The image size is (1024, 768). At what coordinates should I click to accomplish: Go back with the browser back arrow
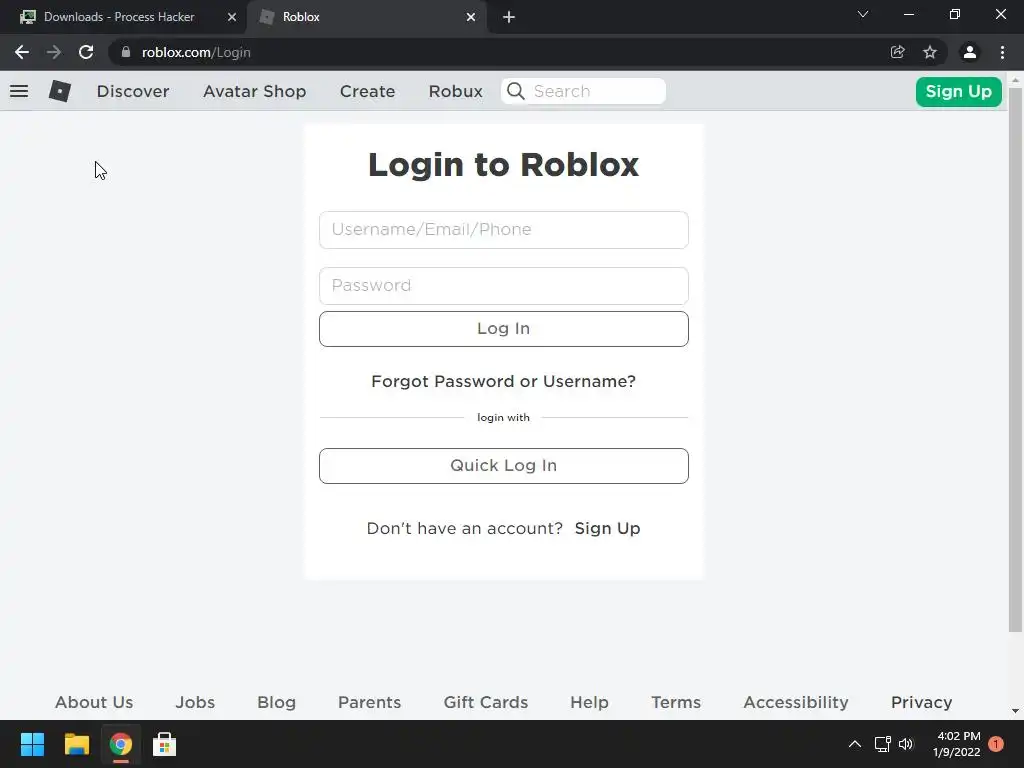[22, 52]
